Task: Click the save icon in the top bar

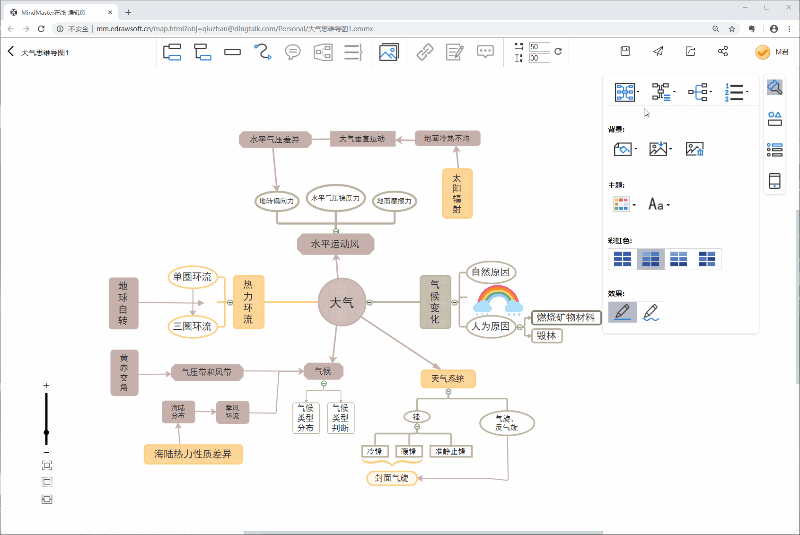Action: click(625, 51)
